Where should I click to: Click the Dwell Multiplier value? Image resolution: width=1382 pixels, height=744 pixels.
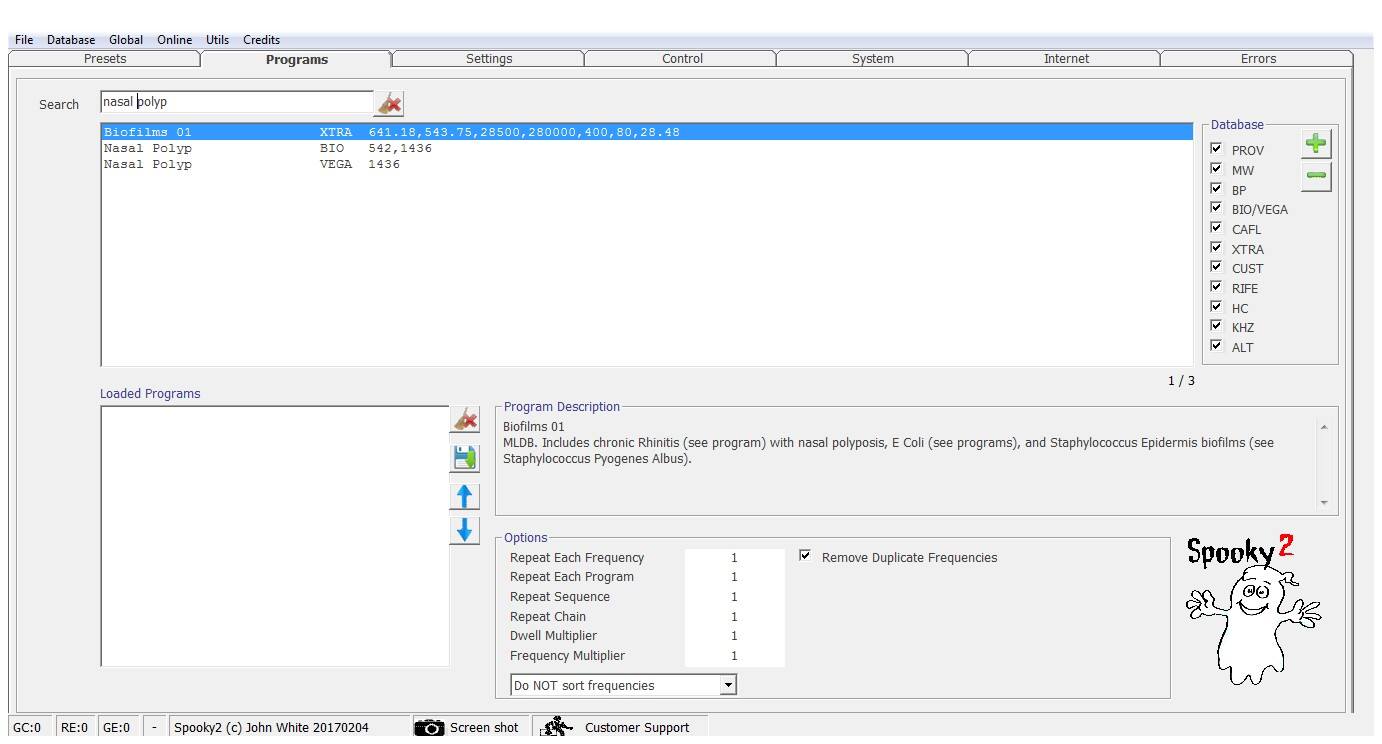tap(734, 636)
